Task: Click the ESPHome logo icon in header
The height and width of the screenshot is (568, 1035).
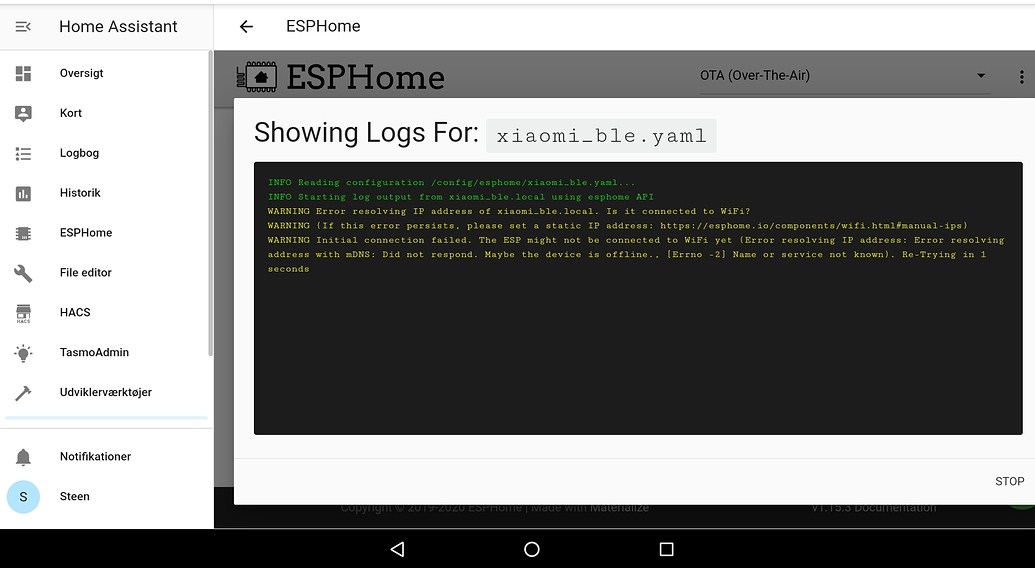Action: (257, 77)
